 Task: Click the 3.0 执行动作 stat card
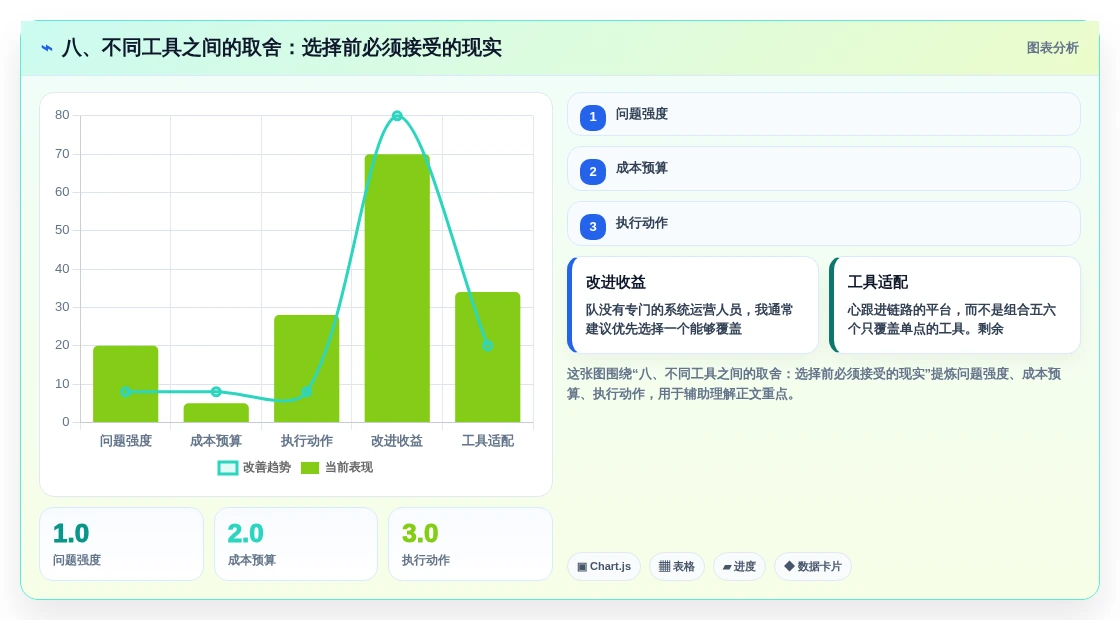click(x=470, y=544)
